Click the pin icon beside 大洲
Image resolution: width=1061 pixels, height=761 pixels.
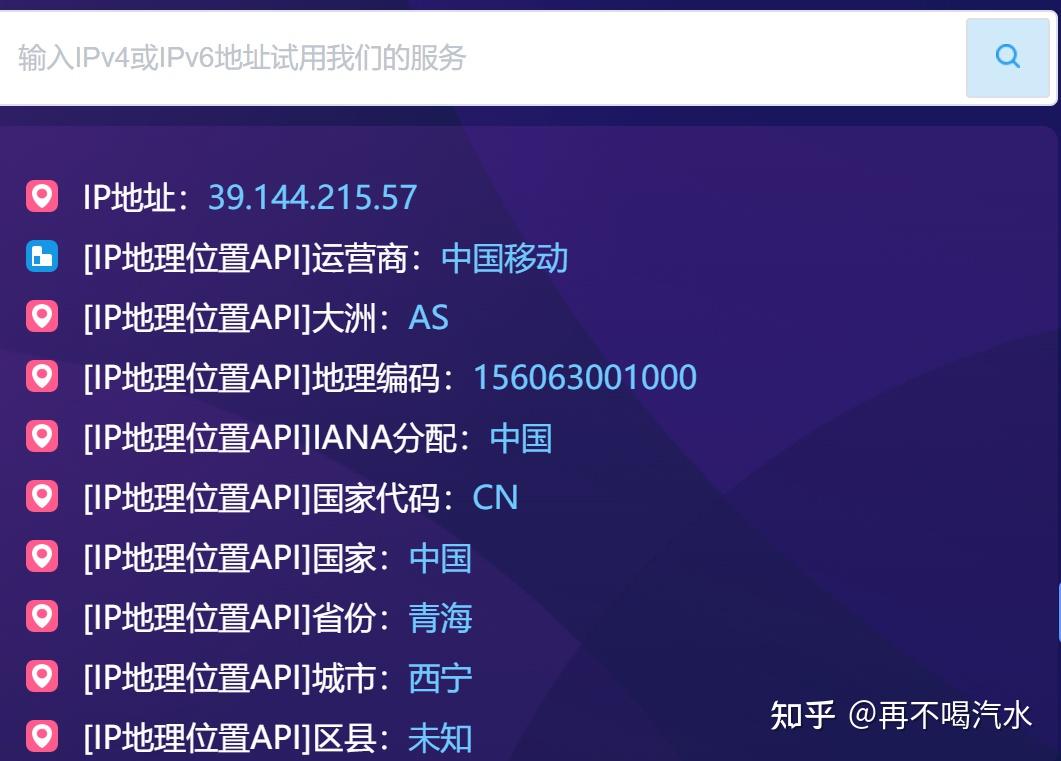pyautogui.click(x=42, y=317)
